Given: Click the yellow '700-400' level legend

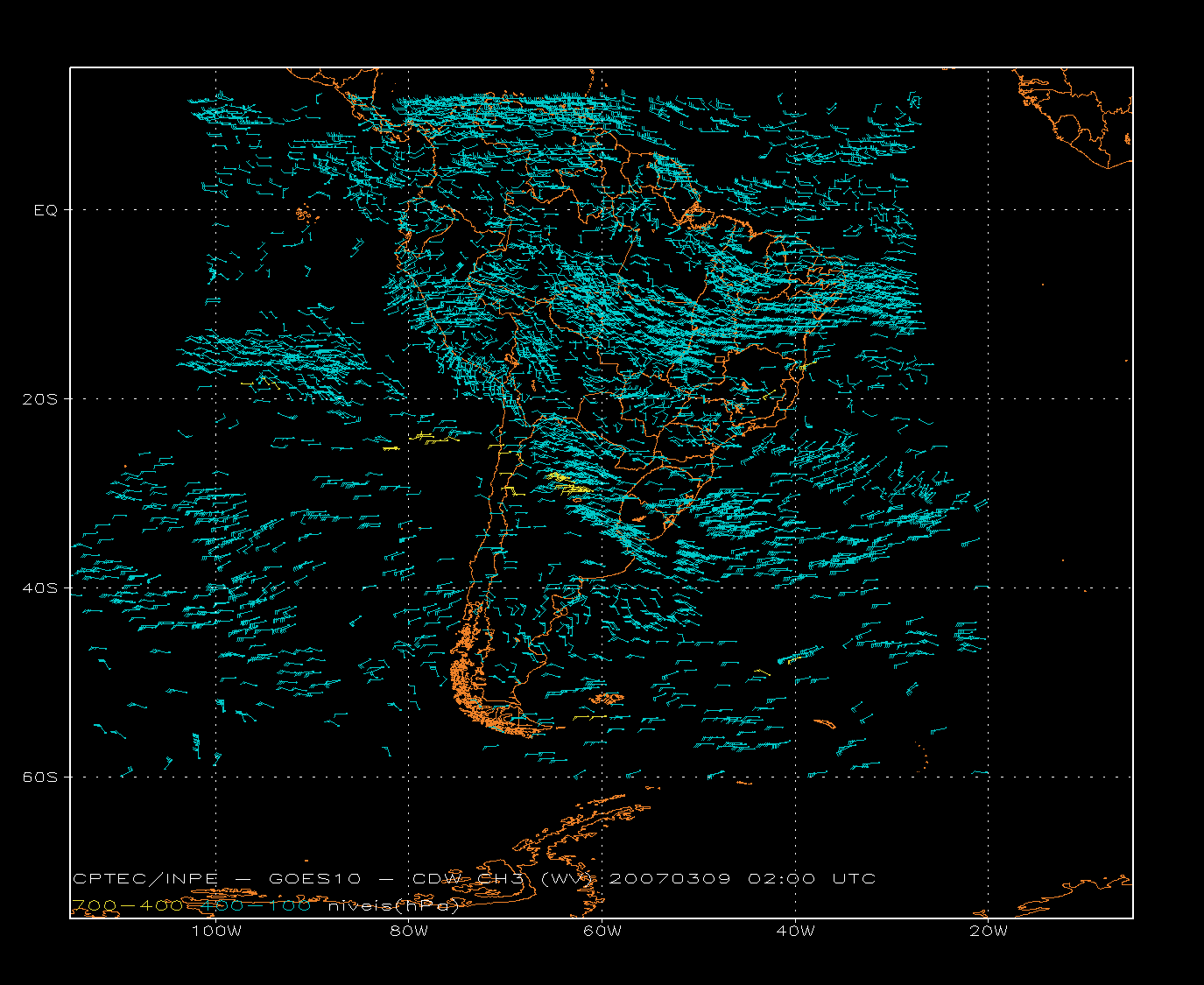Looking at the screenshot, I should (127, 906).
